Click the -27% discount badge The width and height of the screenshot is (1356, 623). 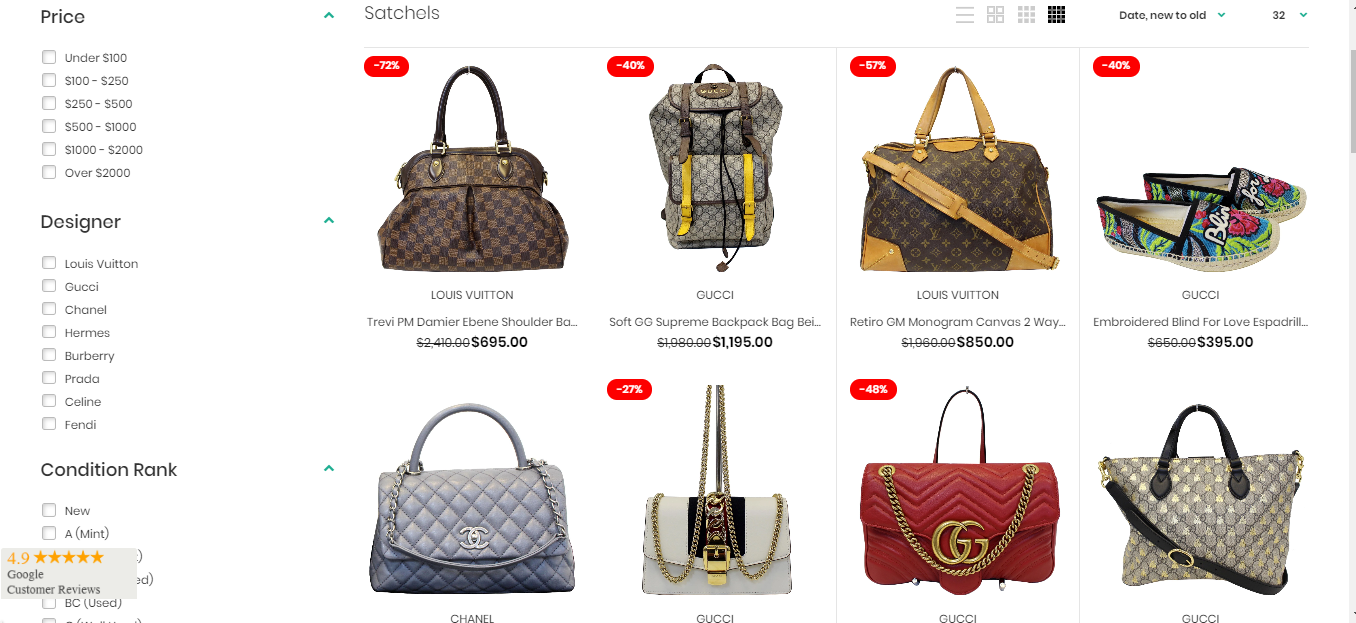coord(629,389)
